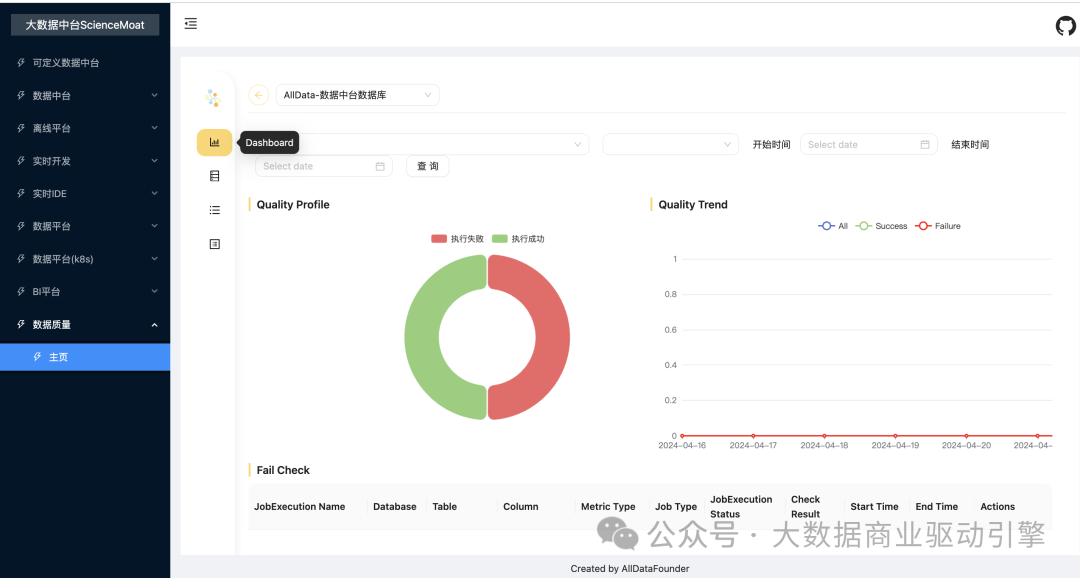Open the AllData-数据中台数据库 dropdown
Viewport: 1080px width, 578px height.
[x=357, y=95]
